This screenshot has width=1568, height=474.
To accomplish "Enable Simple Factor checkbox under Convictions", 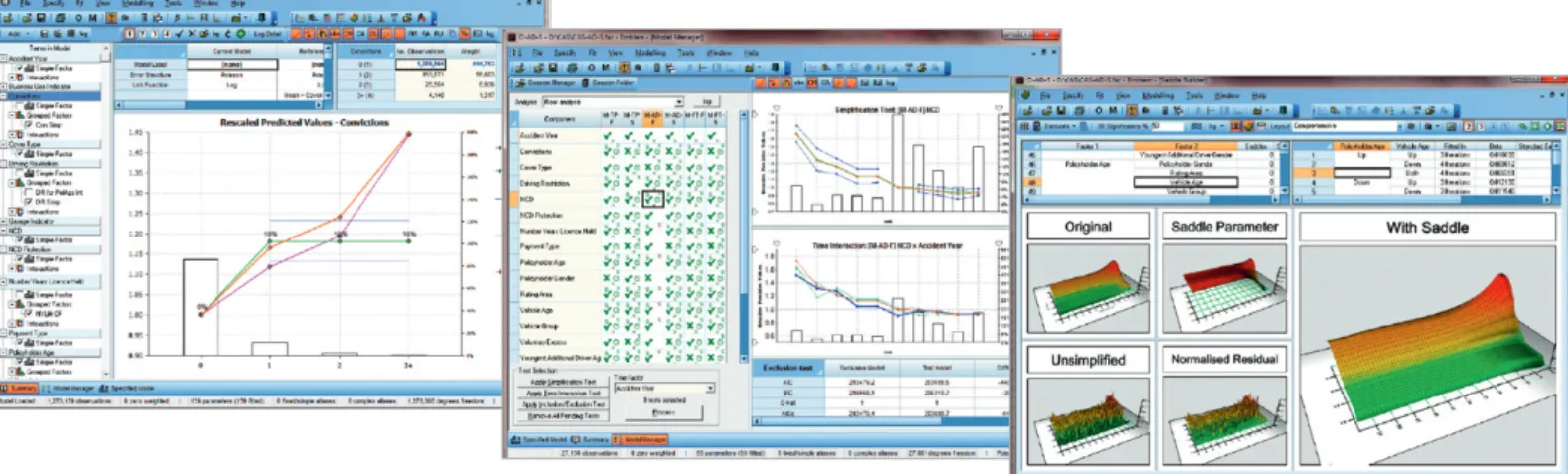I will [x=19, y=105].
